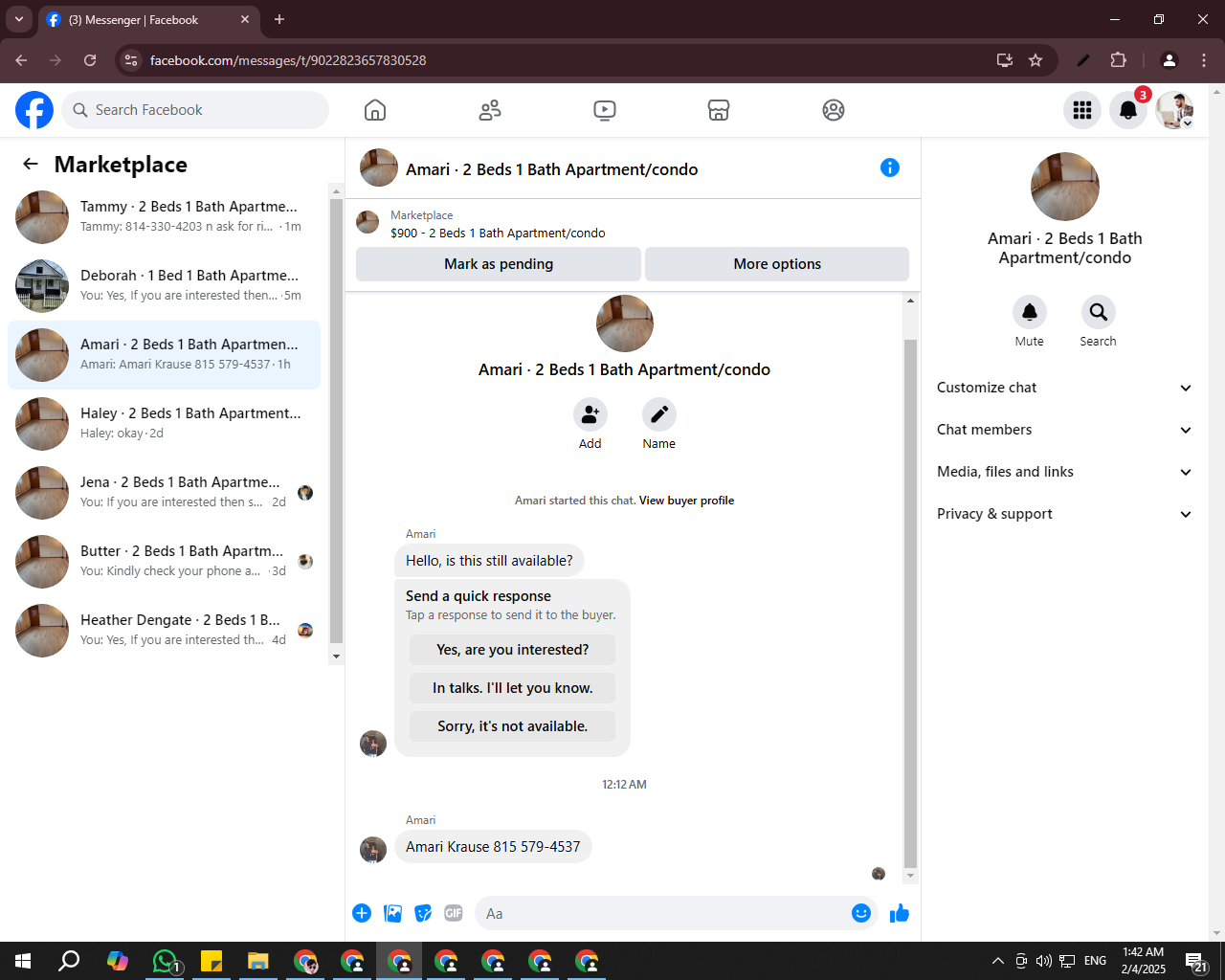This screenshot has width=1225, height=980.
Task: Reload the page in Chrome
Action: tap(90, 60)
